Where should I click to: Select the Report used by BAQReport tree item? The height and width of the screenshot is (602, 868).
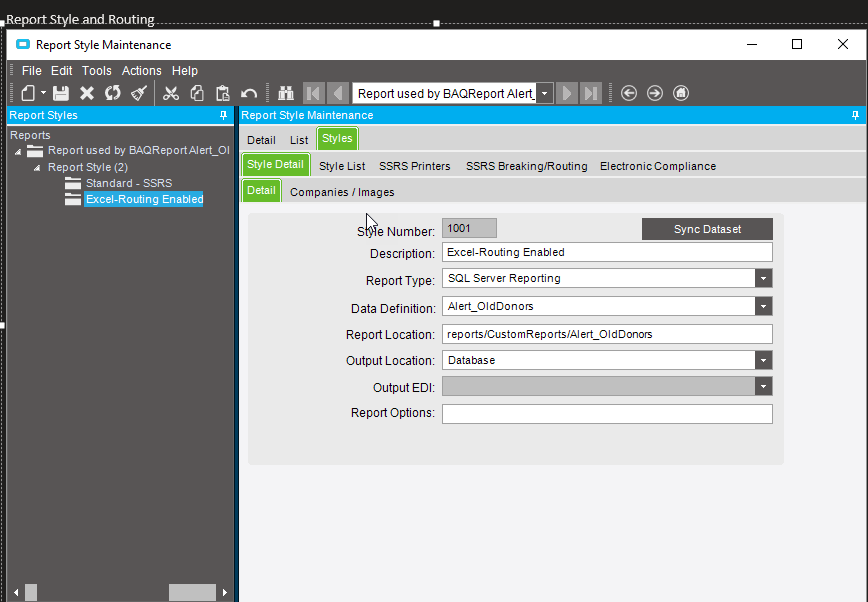tap(138, 151)
